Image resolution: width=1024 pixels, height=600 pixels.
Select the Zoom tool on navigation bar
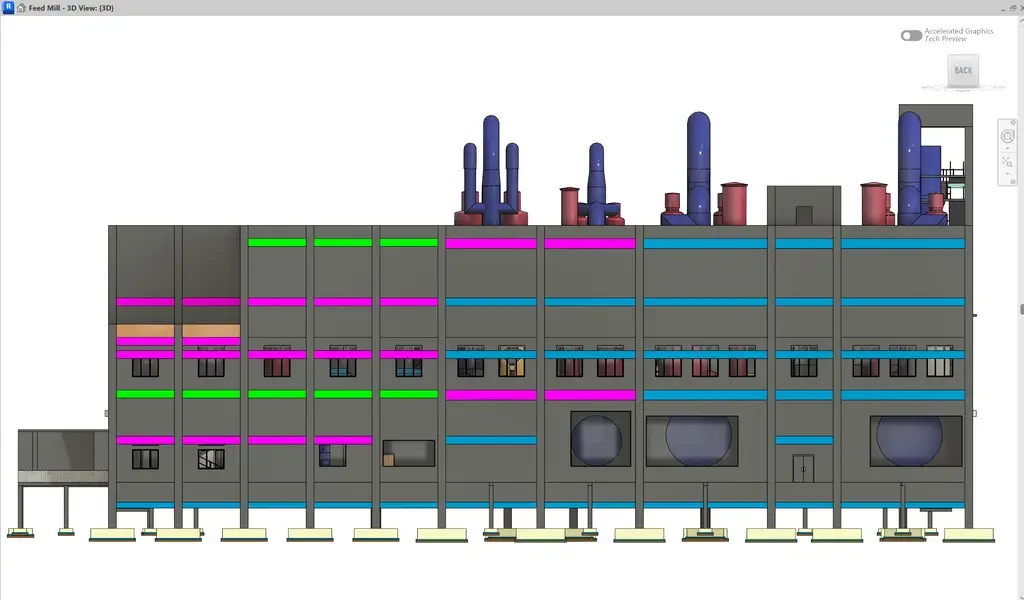click(1007, 162)
